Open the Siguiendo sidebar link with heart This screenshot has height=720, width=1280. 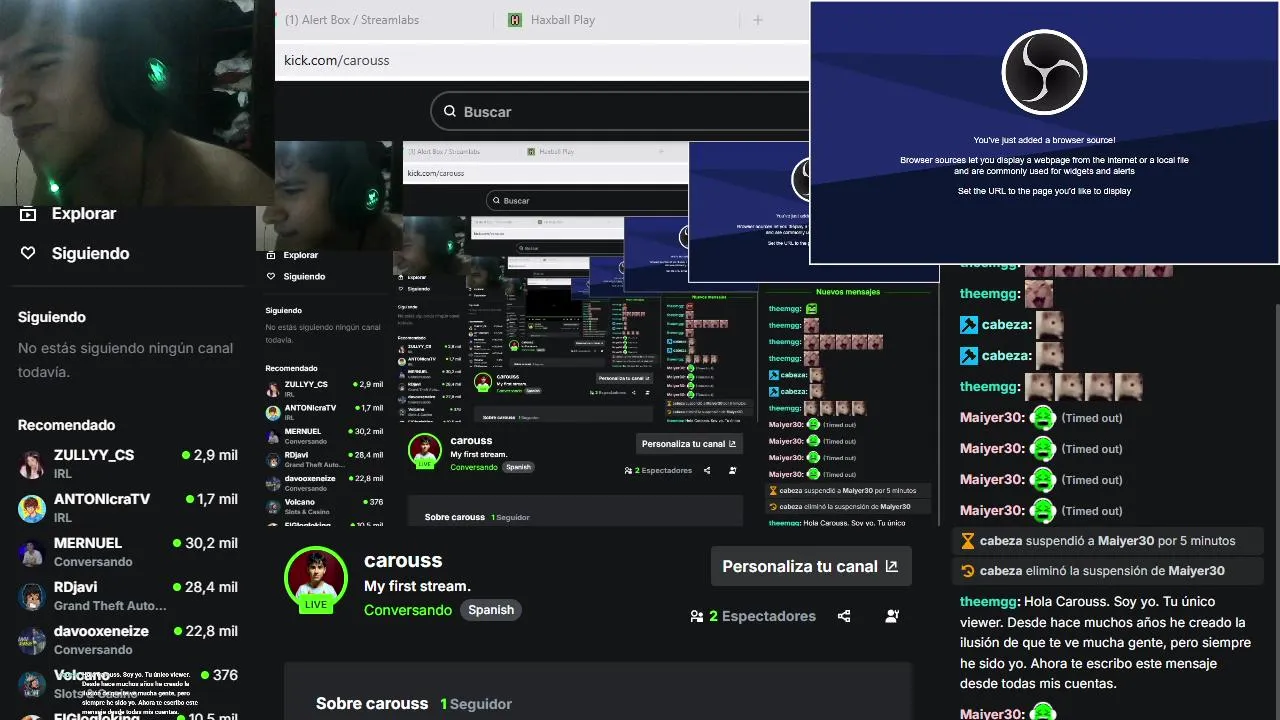coord(90,254)
